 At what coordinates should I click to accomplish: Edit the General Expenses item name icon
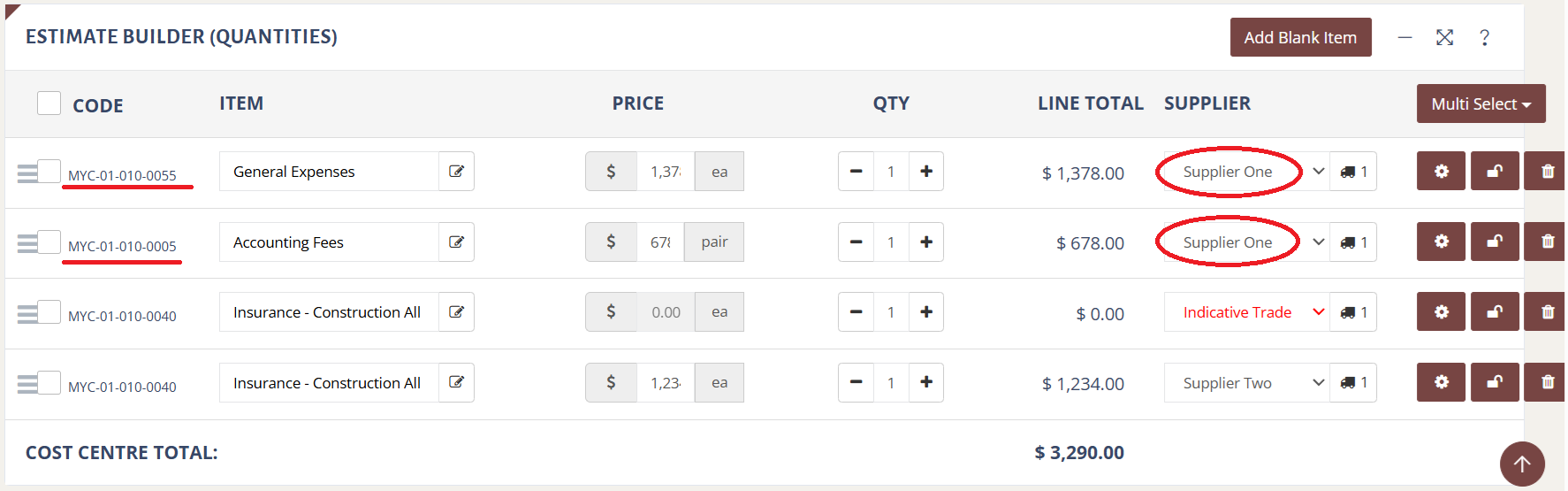pyautogui.click(x=456, y=172)
